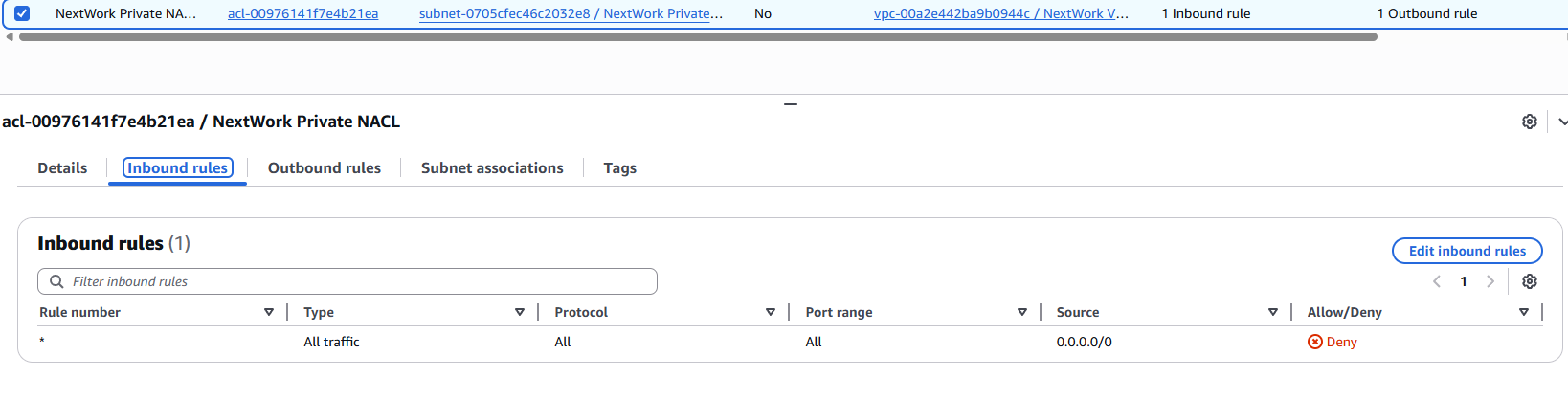
Task: Click the panel resize handle bar
Action: coord(791,103)
